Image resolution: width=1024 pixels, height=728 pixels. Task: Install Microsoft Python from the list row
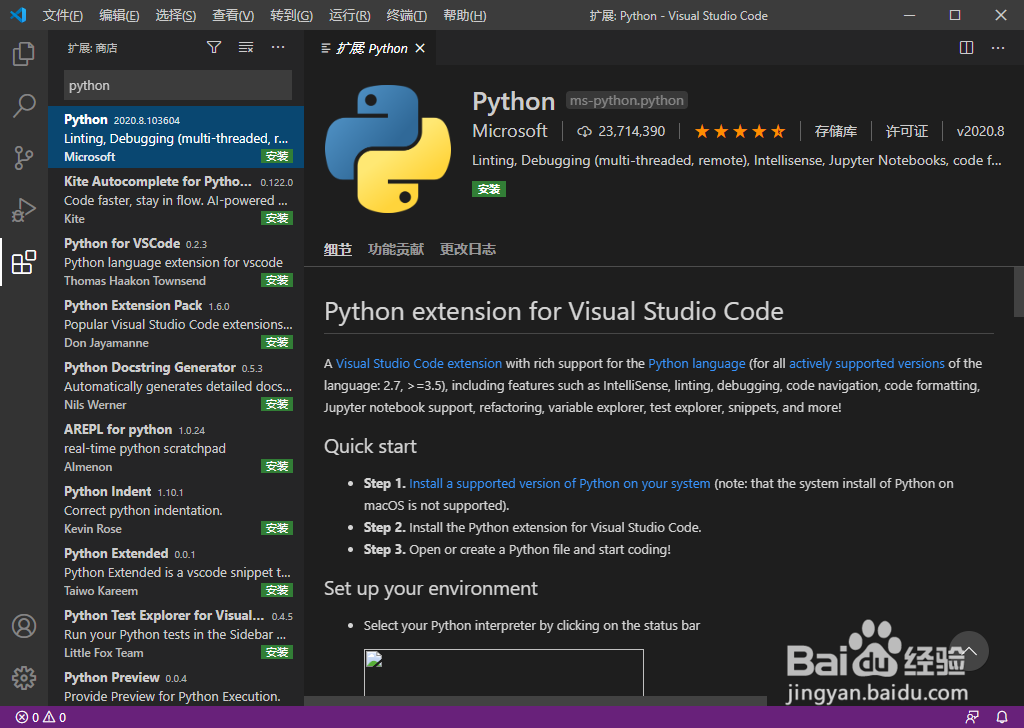[277, 156]
